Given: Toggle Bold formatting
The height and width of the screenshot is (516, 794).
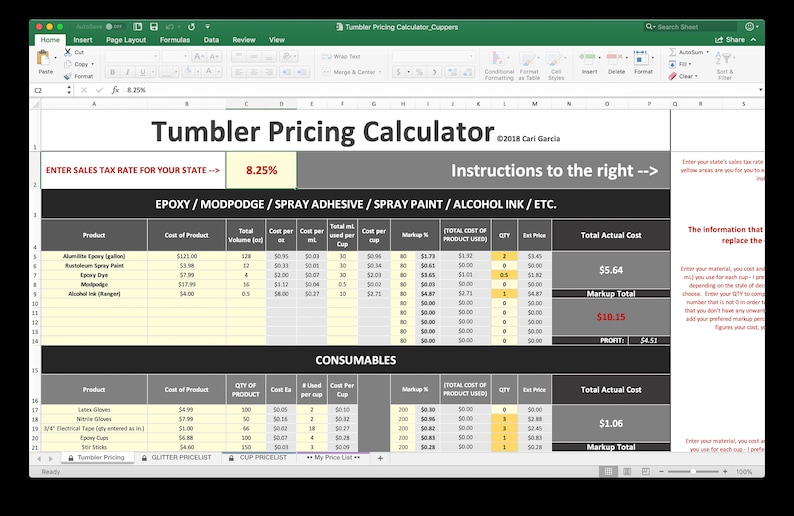Looking at the screenshot, I should 112,72.
